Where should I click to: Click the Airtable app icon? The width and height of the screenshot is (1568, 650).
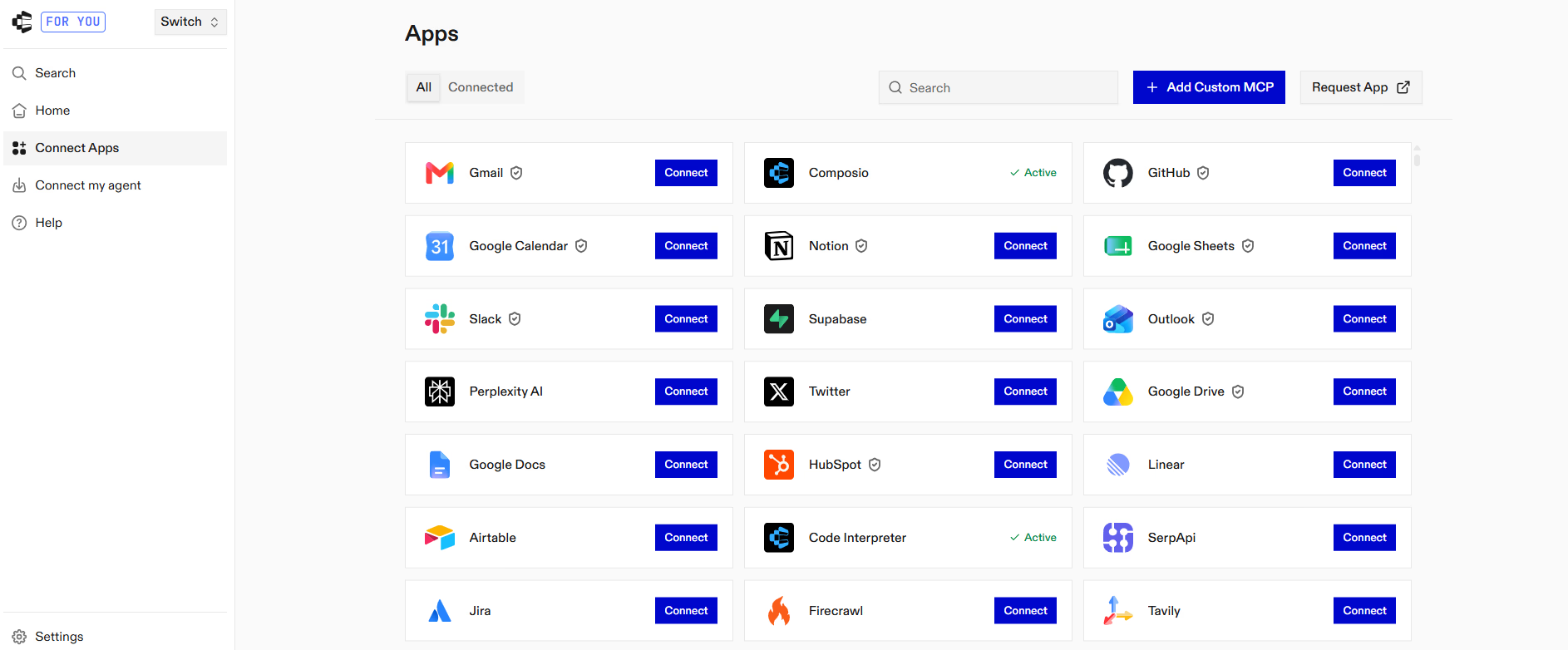(440, 538)
